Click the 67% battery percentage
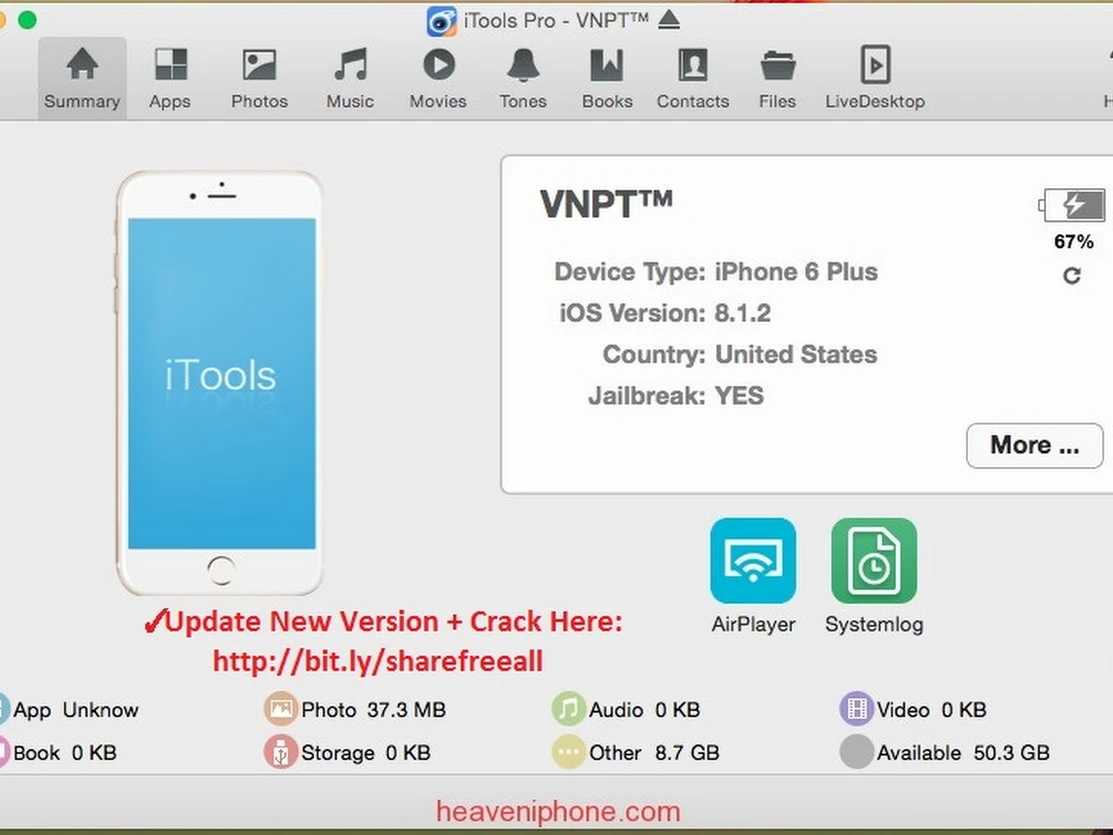Image resolution: width=1113 pixels, height=835 pixels. [1073, 242]
